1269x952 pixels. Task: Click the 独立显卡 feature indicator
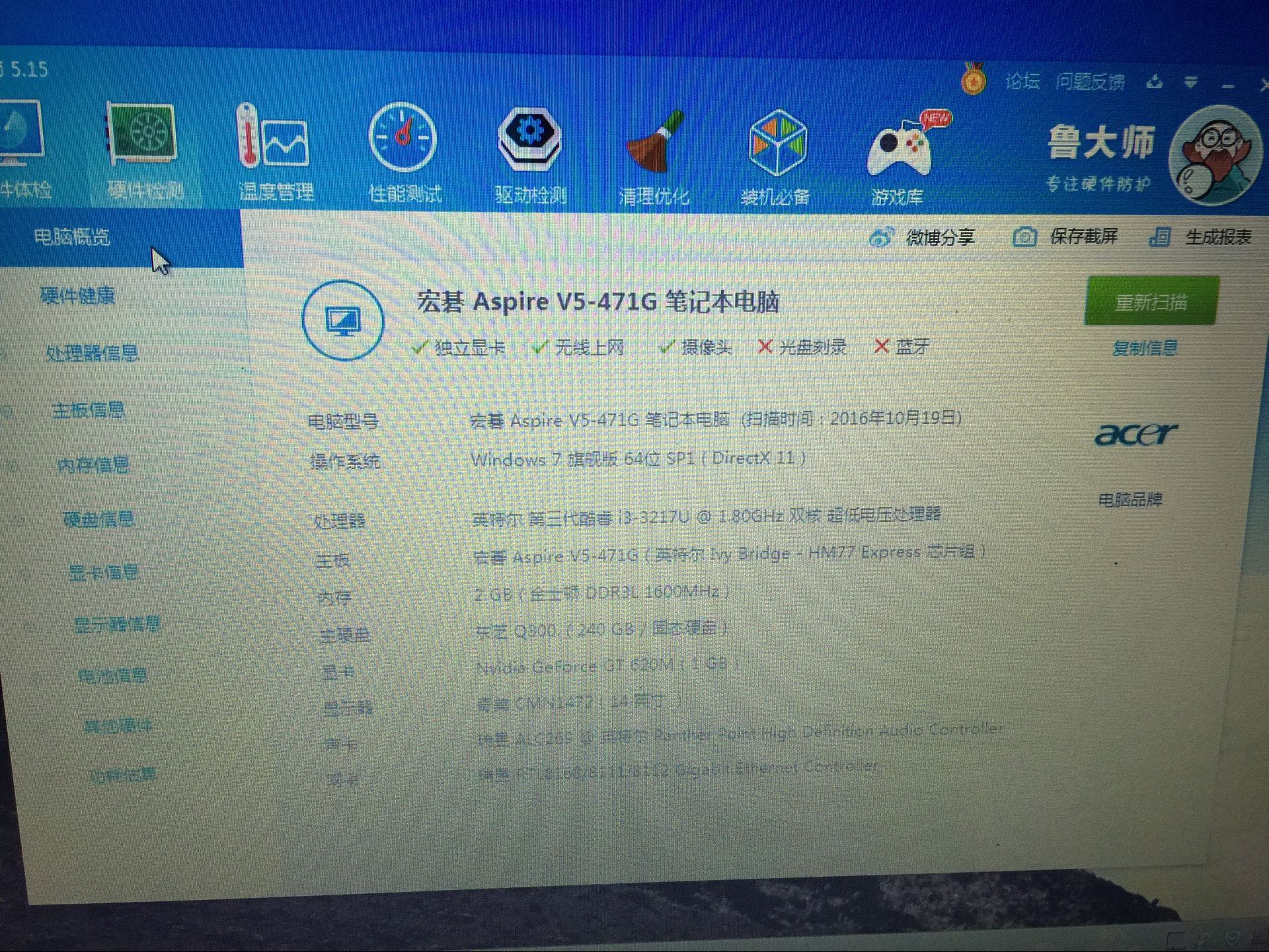click(459, 348)
